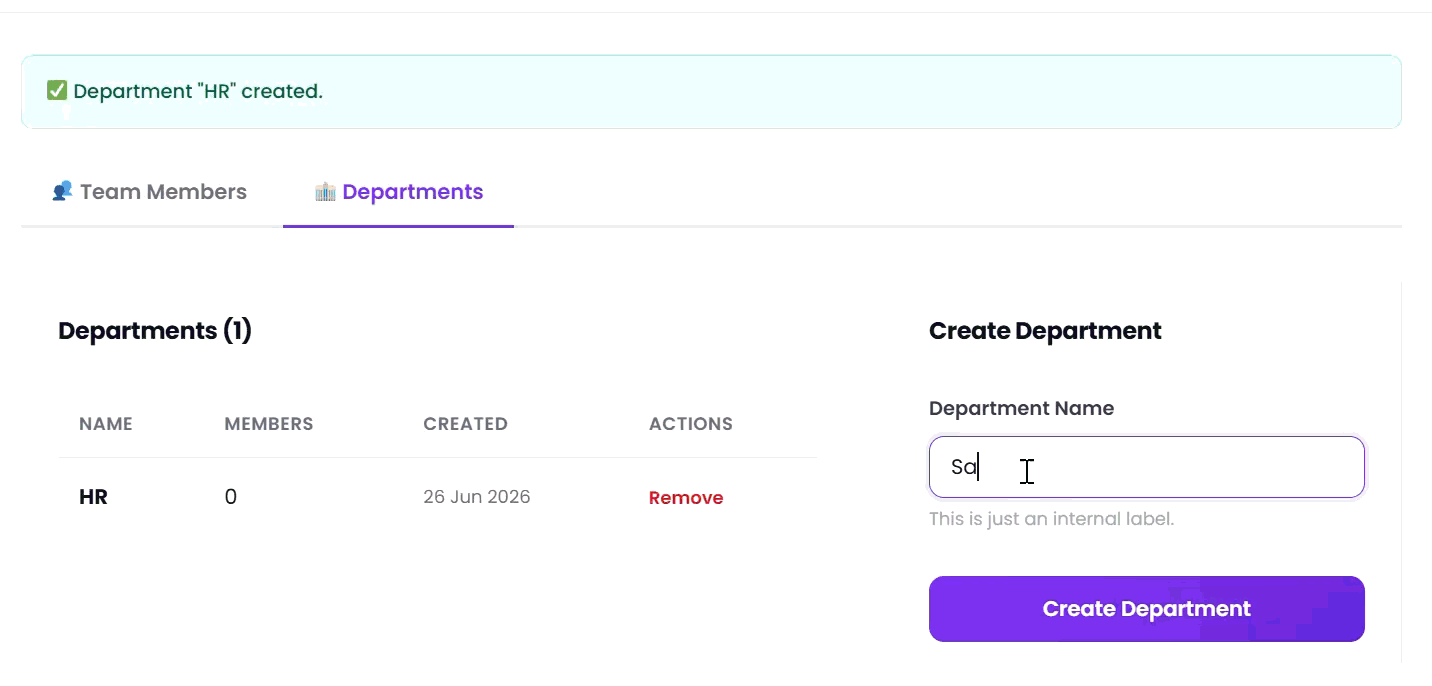
Task: Click the NAME column header
Action: (106, 424)
